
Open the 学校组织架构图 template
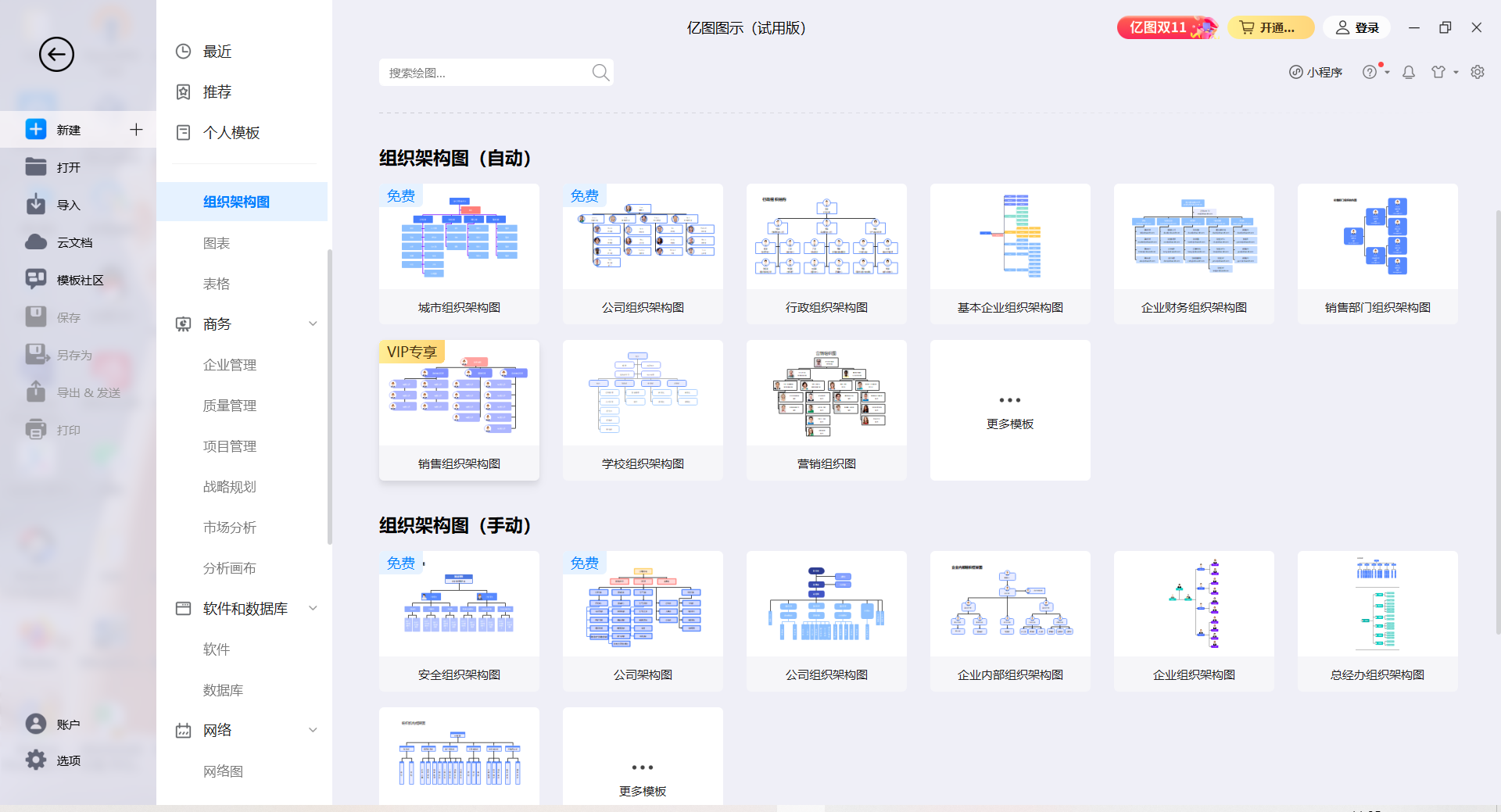click(643, 410)
